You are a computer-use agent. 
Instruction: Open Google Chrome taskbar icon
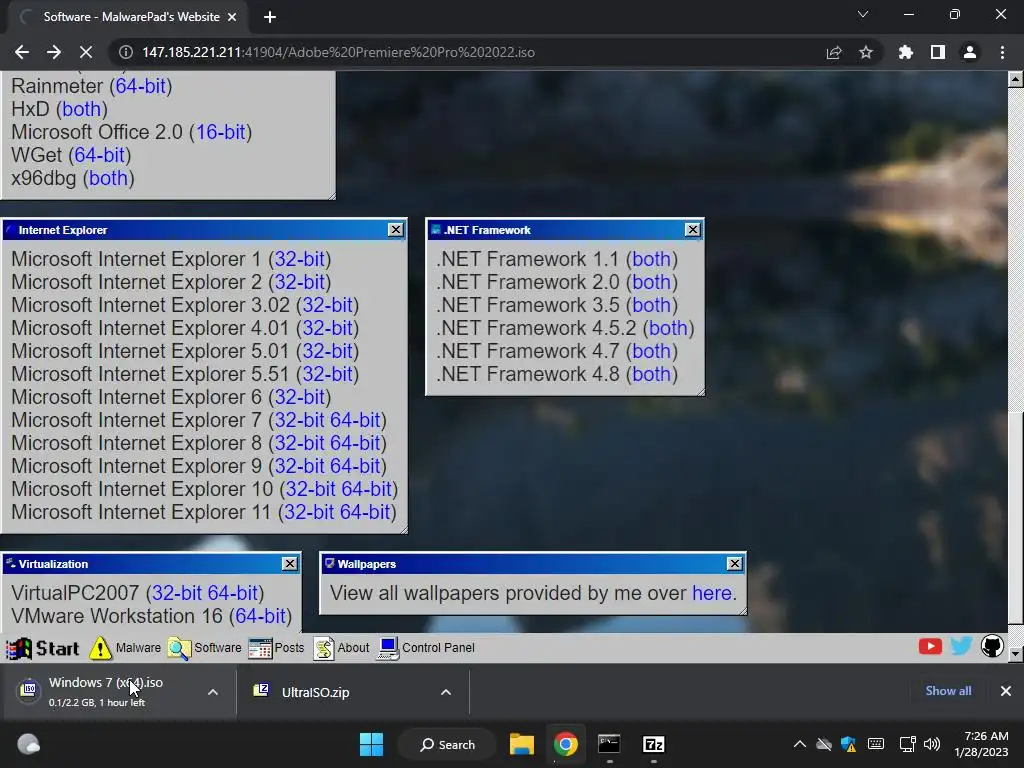(566, 744)
